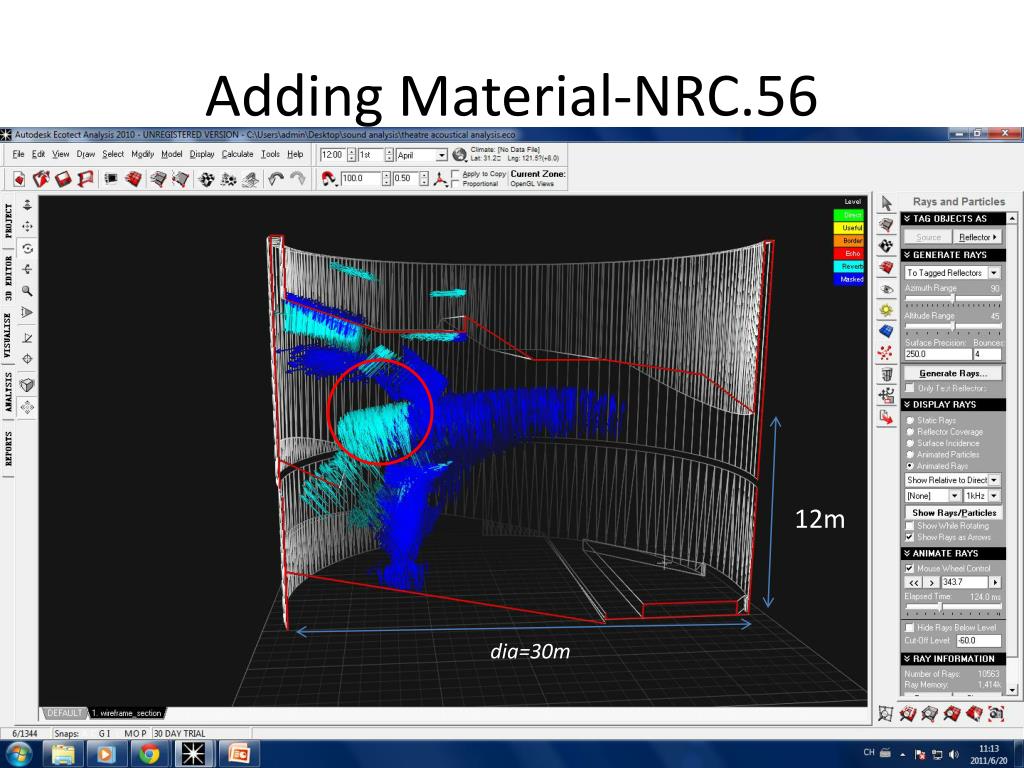Toggle the Apply to Copy checkbox

[455, 174]
